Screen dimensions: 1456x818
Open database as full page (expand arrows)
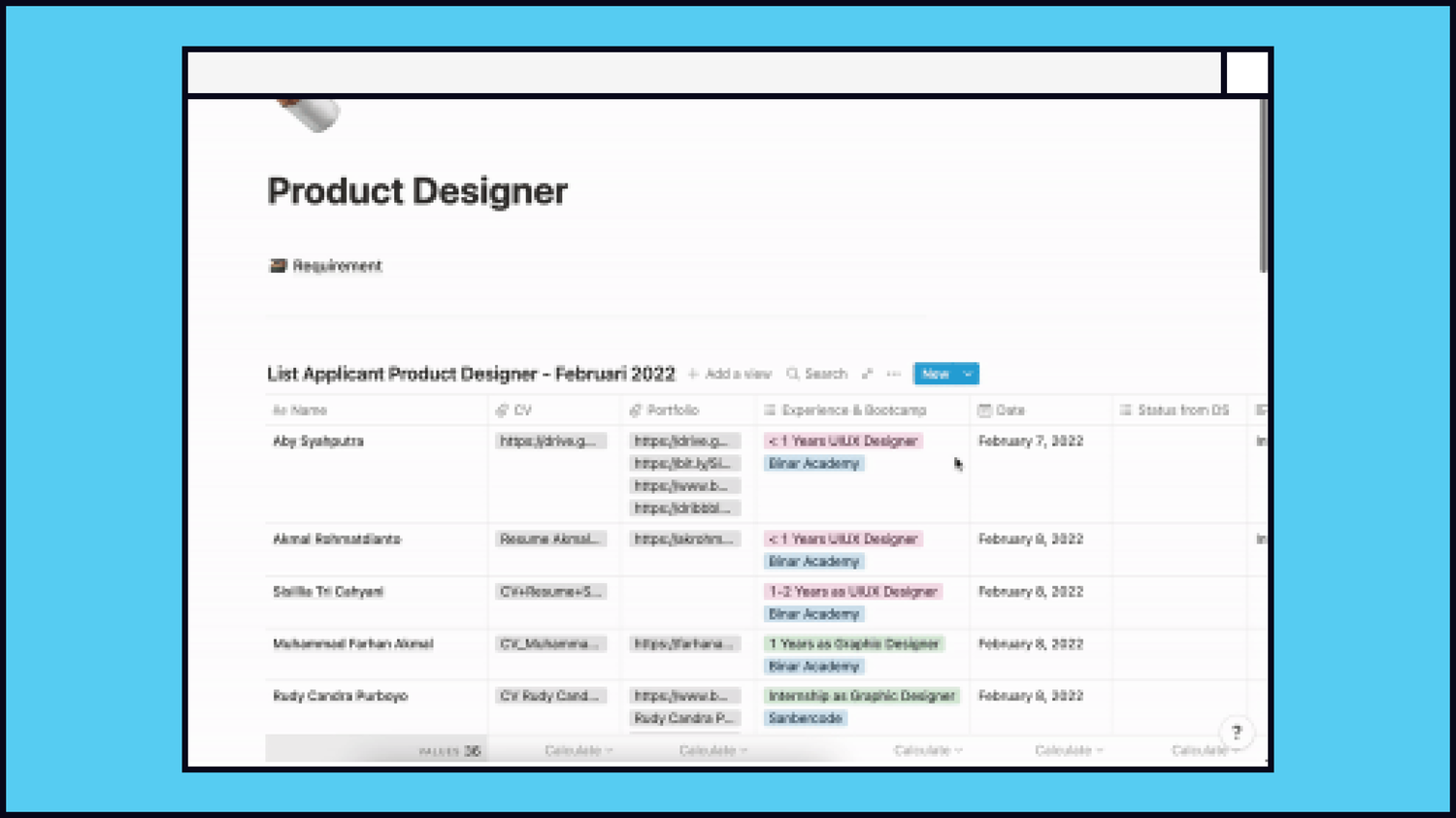coord(868,374)
